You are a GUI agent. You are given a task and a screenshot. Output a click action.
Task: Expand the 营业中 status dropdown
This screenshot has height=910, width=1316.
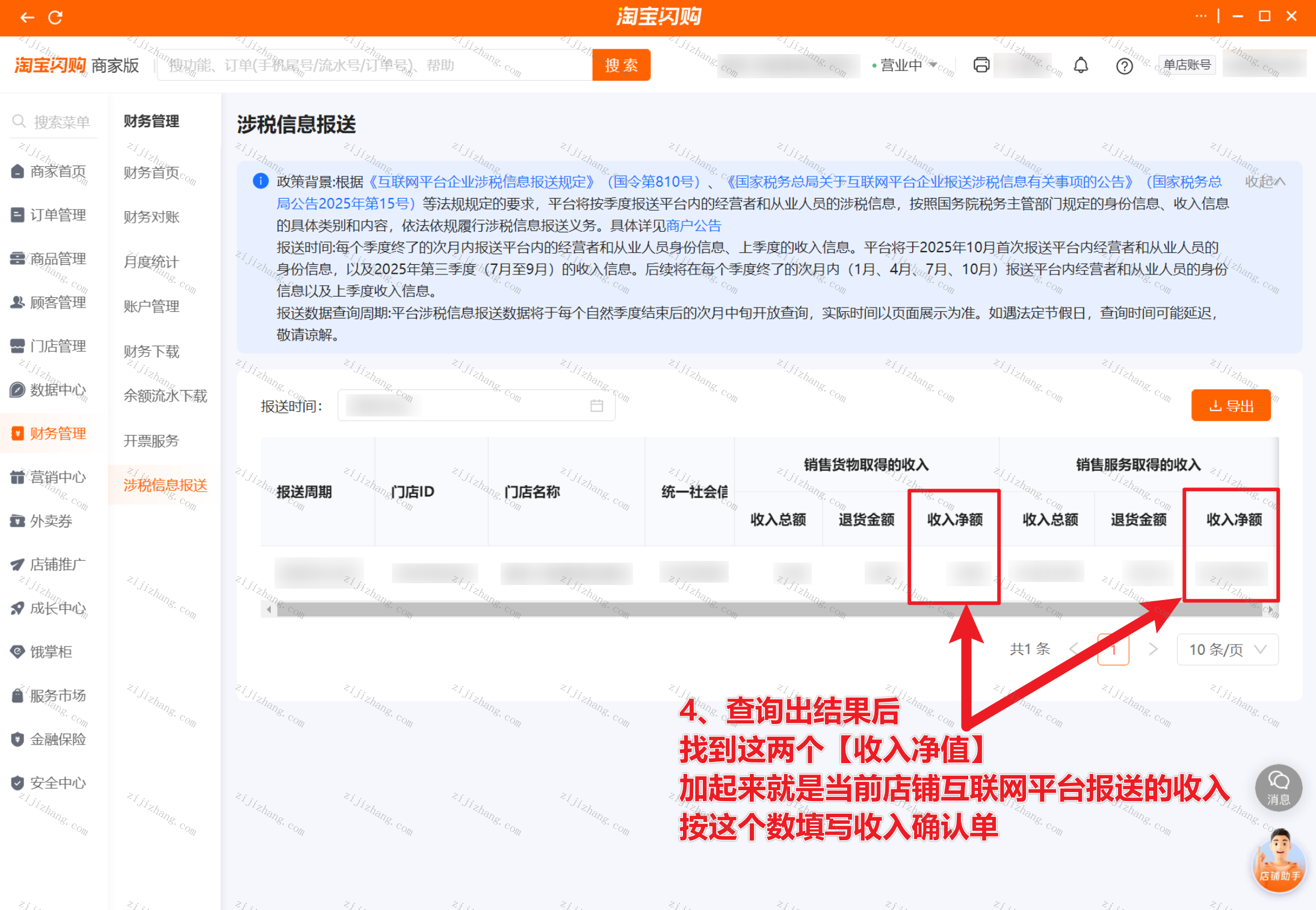coord(906,65)
